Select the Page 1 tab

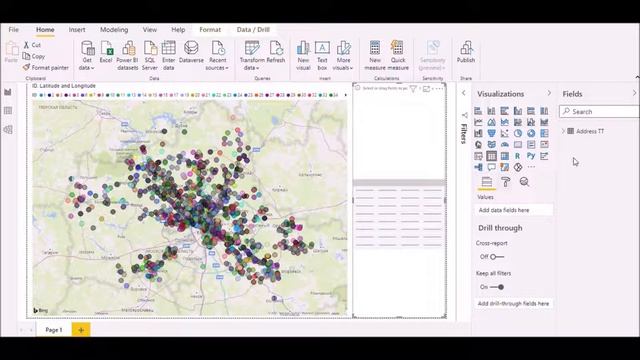point(54,330)
